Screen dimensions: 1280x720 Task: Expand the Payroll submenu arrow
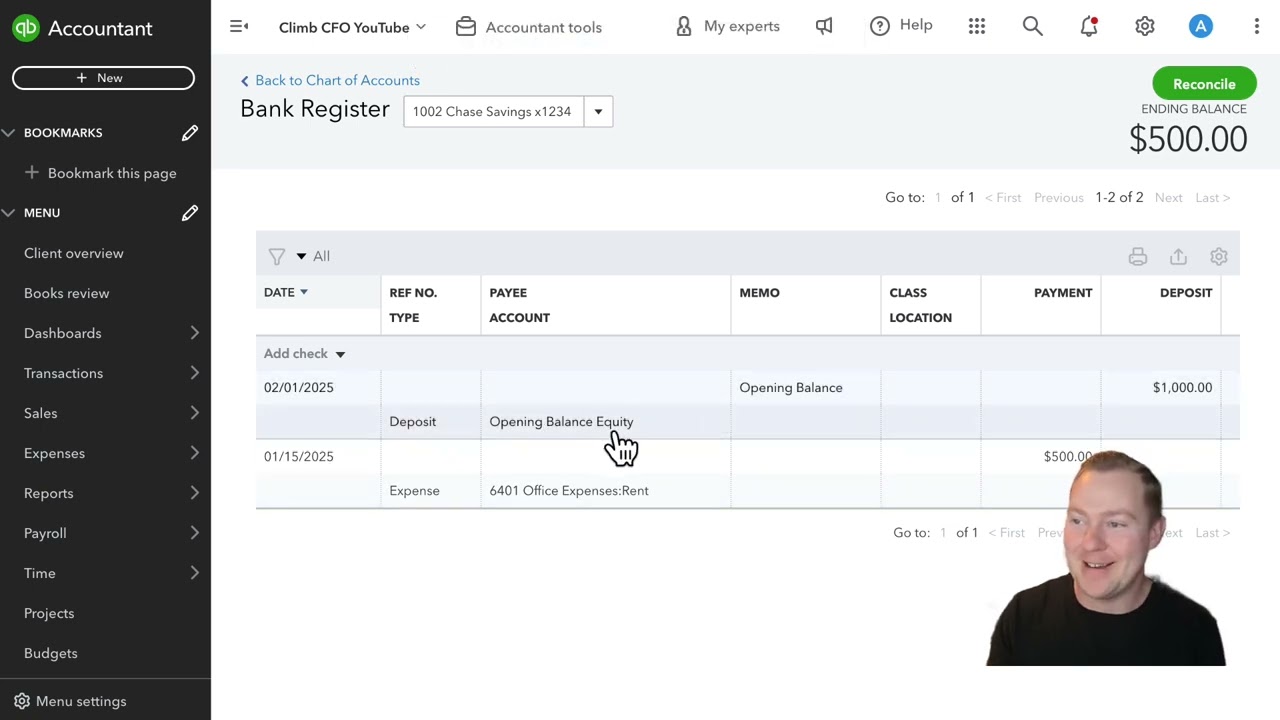pos(195,533)
